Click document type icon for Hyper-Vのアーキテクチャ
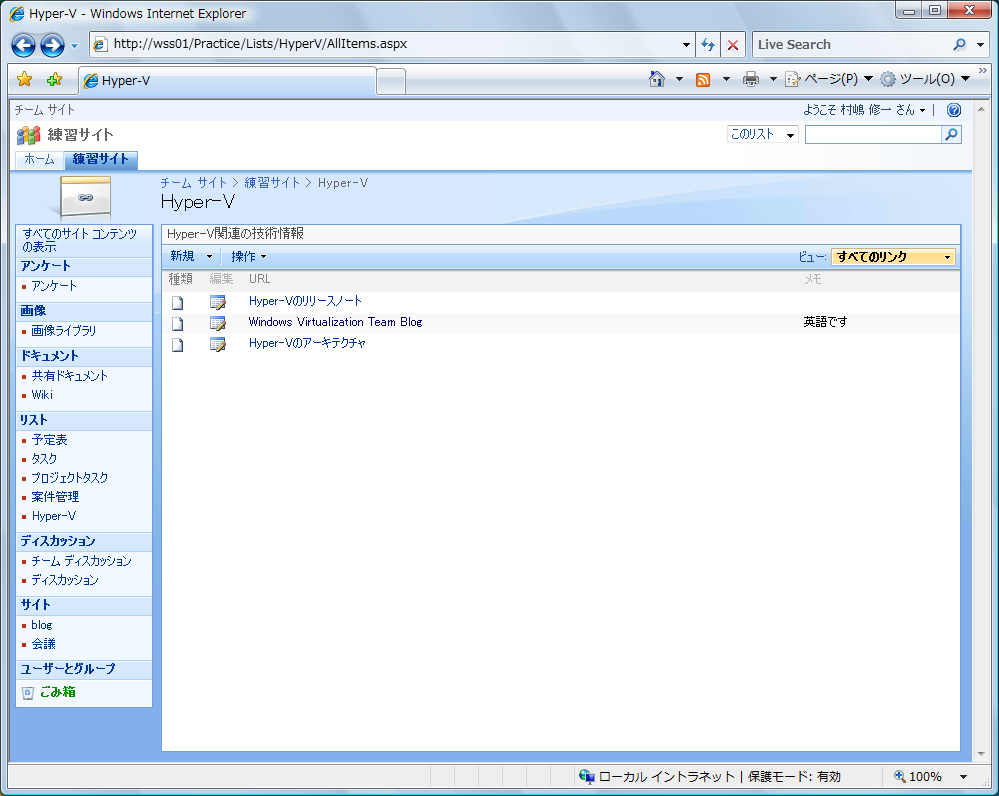 [178, 345]
